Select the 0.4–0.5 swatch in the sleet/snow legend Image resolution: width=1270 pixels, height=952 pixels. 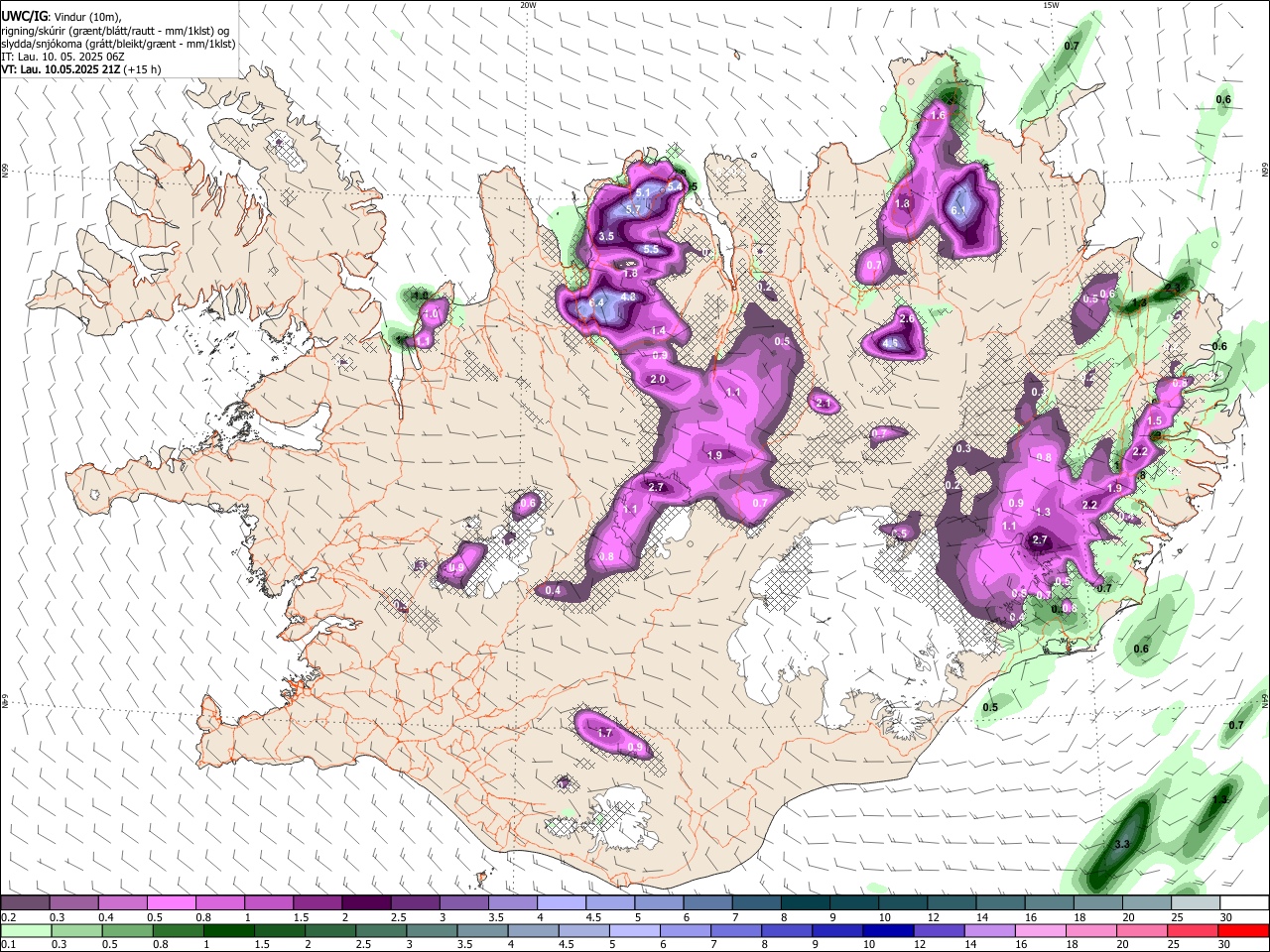tap(122, 903)
